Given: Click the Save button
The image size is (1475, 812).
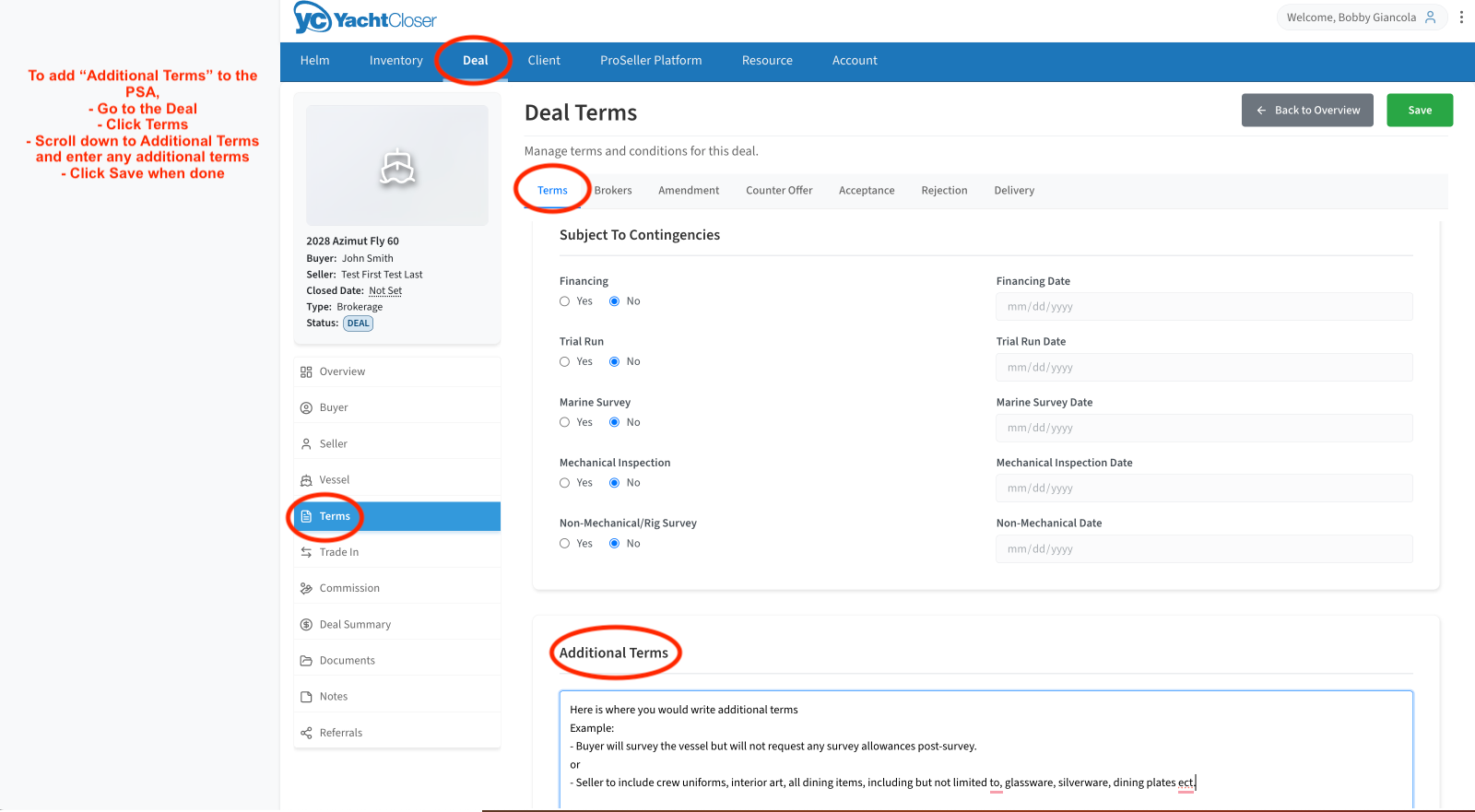Looking at the screenshot, I should pos(1420,111).
